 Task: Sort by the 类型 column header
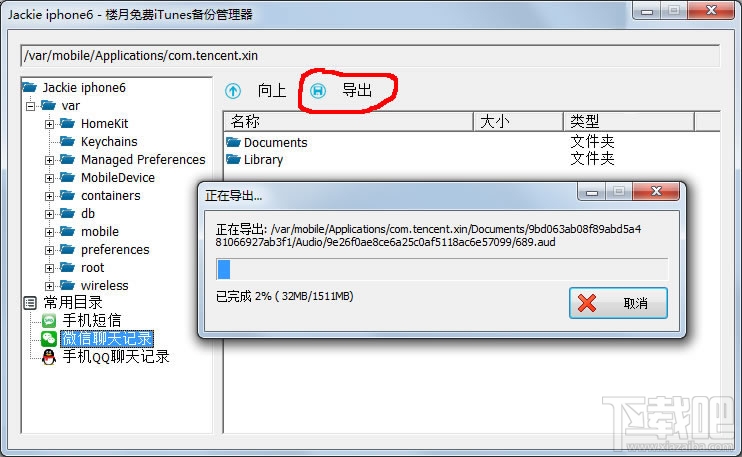(x=629, y=121)
